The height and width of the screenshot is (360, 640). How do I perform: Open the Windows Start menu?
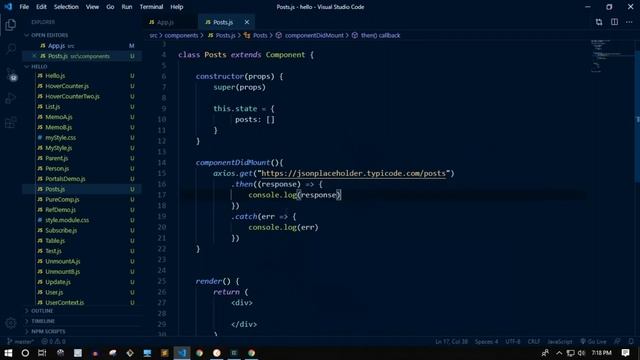(x=8, y=353)
